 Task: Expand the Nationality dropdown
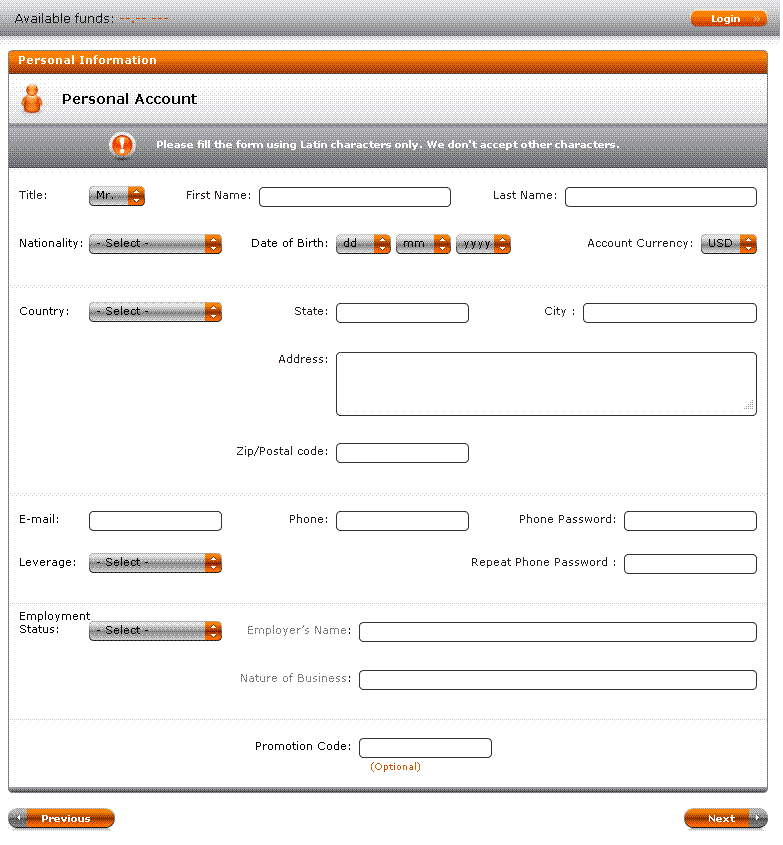[x=155, y=244]
